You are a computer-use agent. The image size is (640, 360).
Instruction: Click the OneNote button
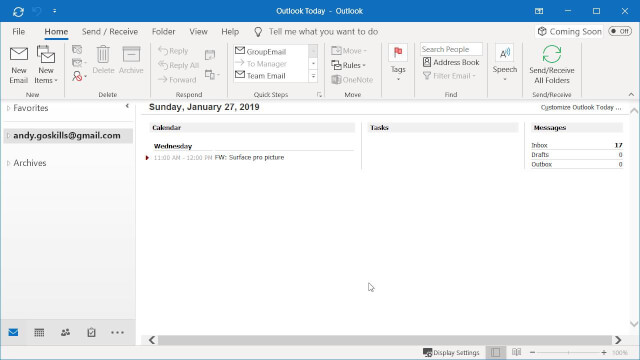point(352,80)
